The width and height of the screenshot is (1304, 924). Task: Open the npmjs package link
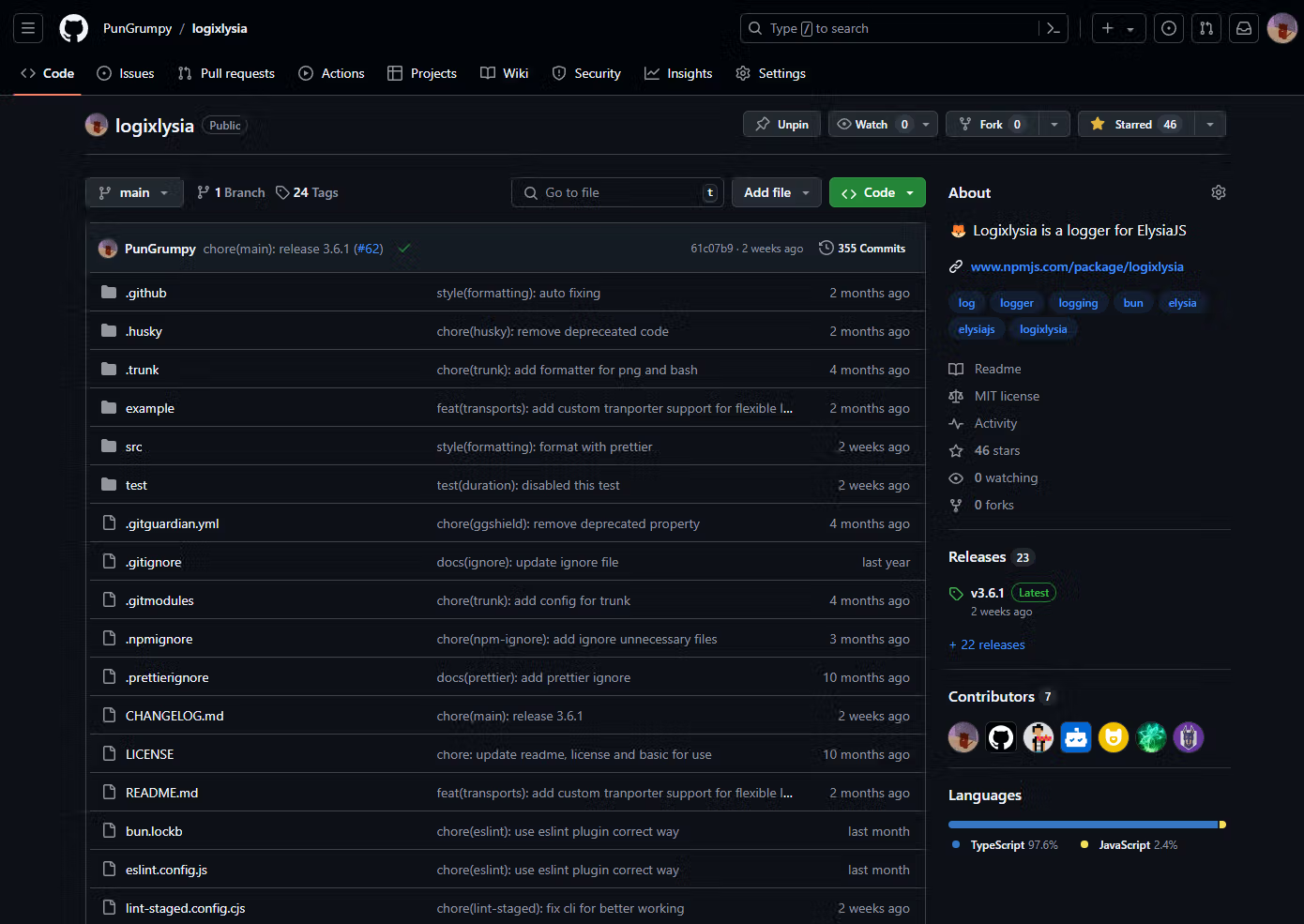(x=1076, y=267)
